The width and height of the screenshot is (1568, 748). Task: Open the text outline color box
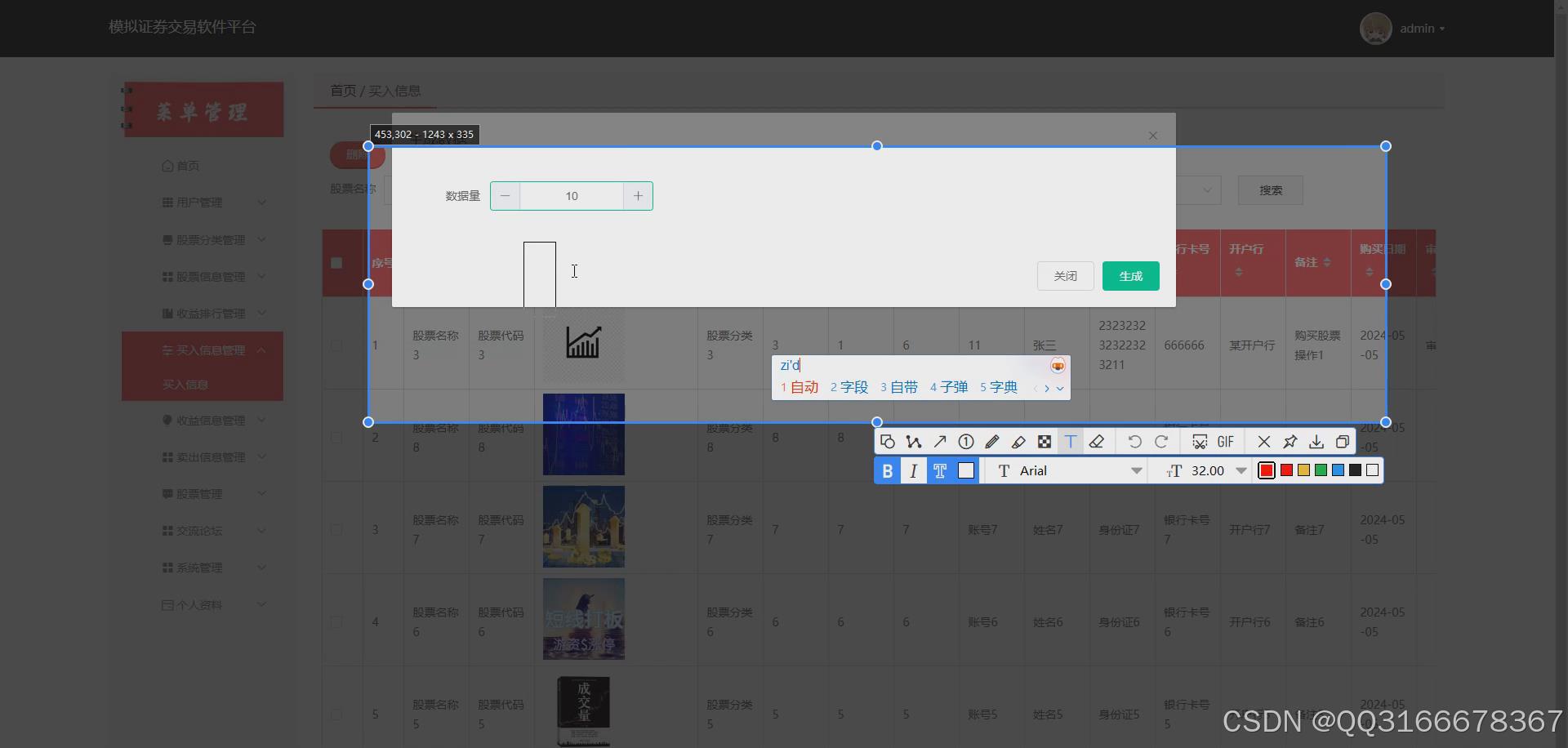[x=966, y=470]
